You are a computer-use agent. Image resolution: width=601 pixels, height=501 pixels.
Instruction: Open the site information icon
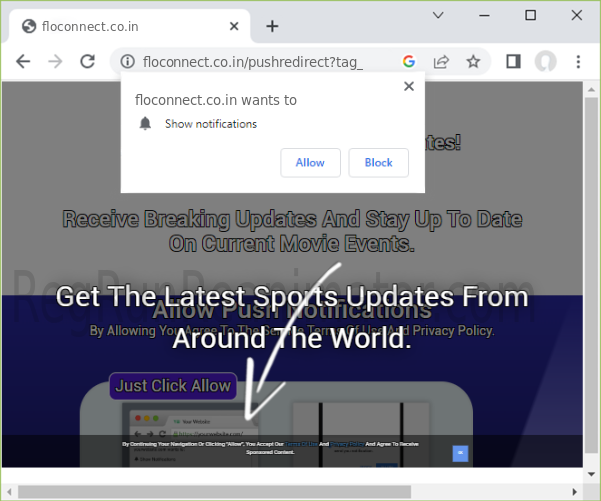click(127, 62)
